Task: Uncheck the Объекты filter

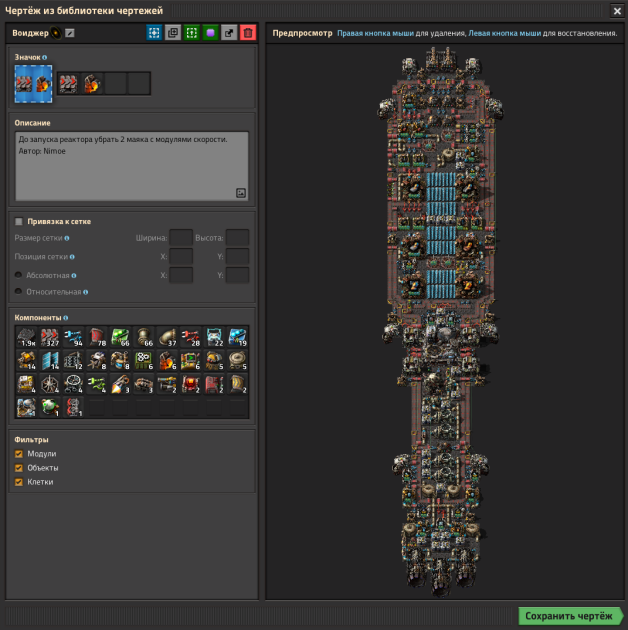Action: point(18,468)
